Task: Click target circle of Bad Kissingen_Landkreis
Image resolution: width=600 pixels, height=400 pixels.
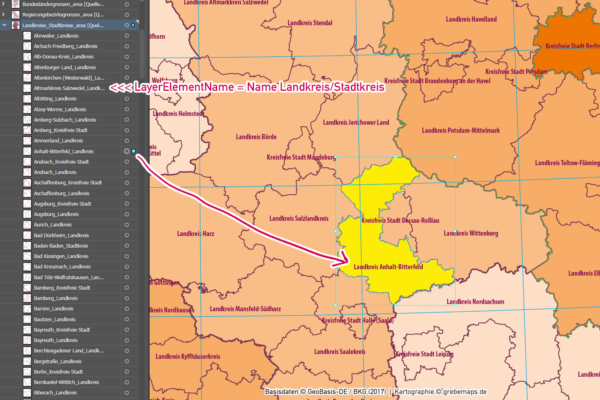Action: click(x=127, y=256)
